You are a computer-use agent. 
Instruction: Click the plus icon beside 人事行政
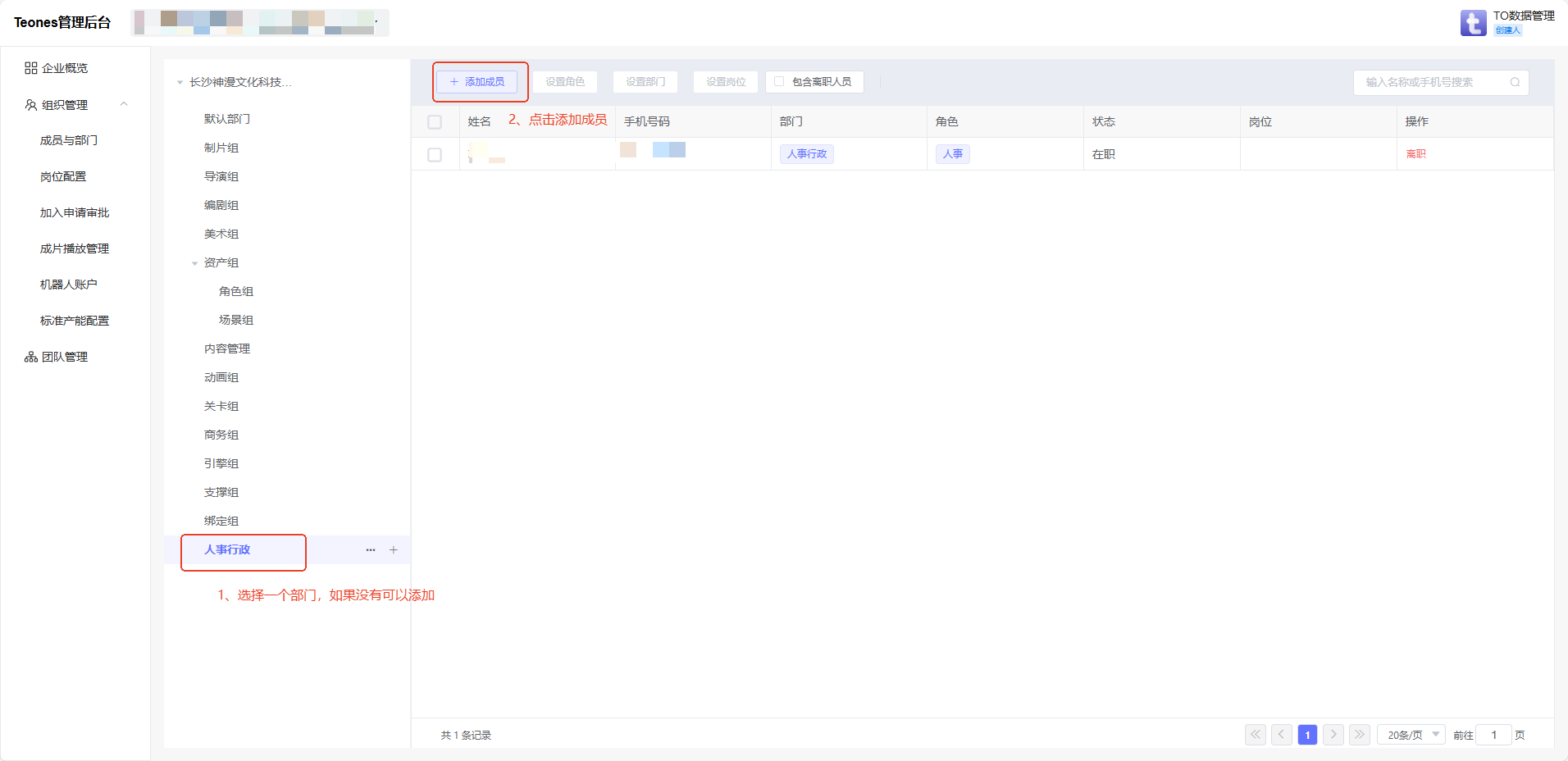(394, 550)
